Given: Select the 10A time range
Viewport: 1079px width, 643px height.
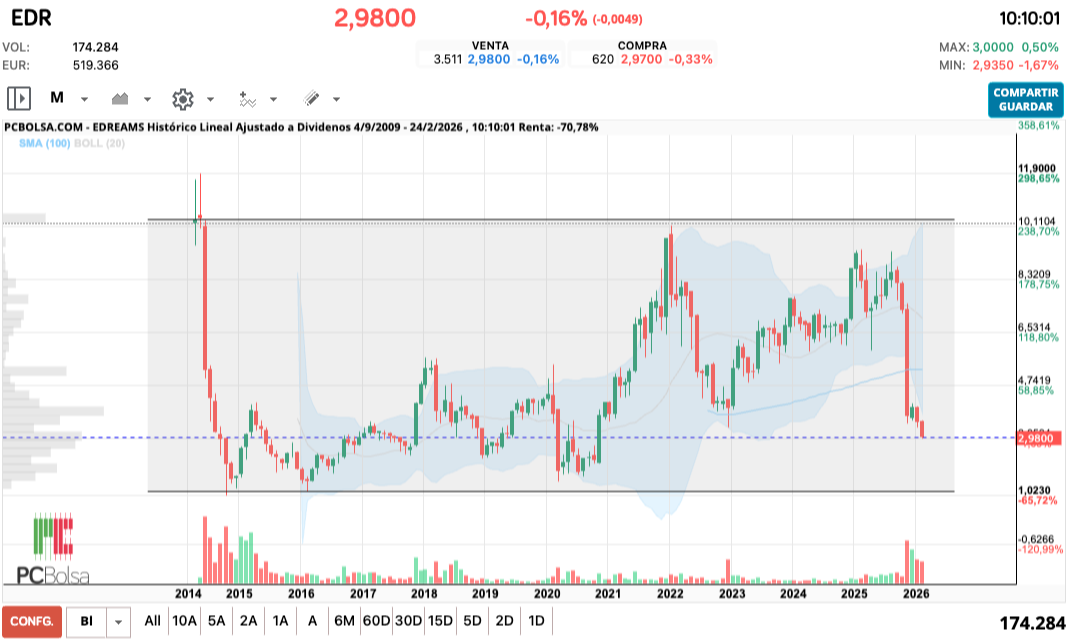Looking at the screenshot, I should (x=184, y=621).
